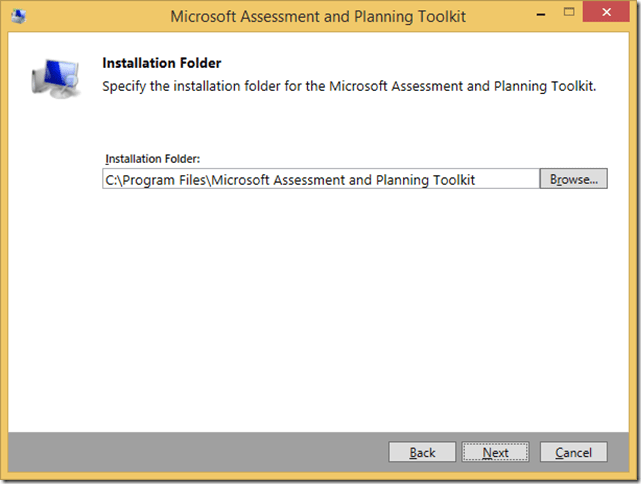Click the computer setup icon beside heading
Image resolution: width=641 pixels, height=484 pixels.
54,79
